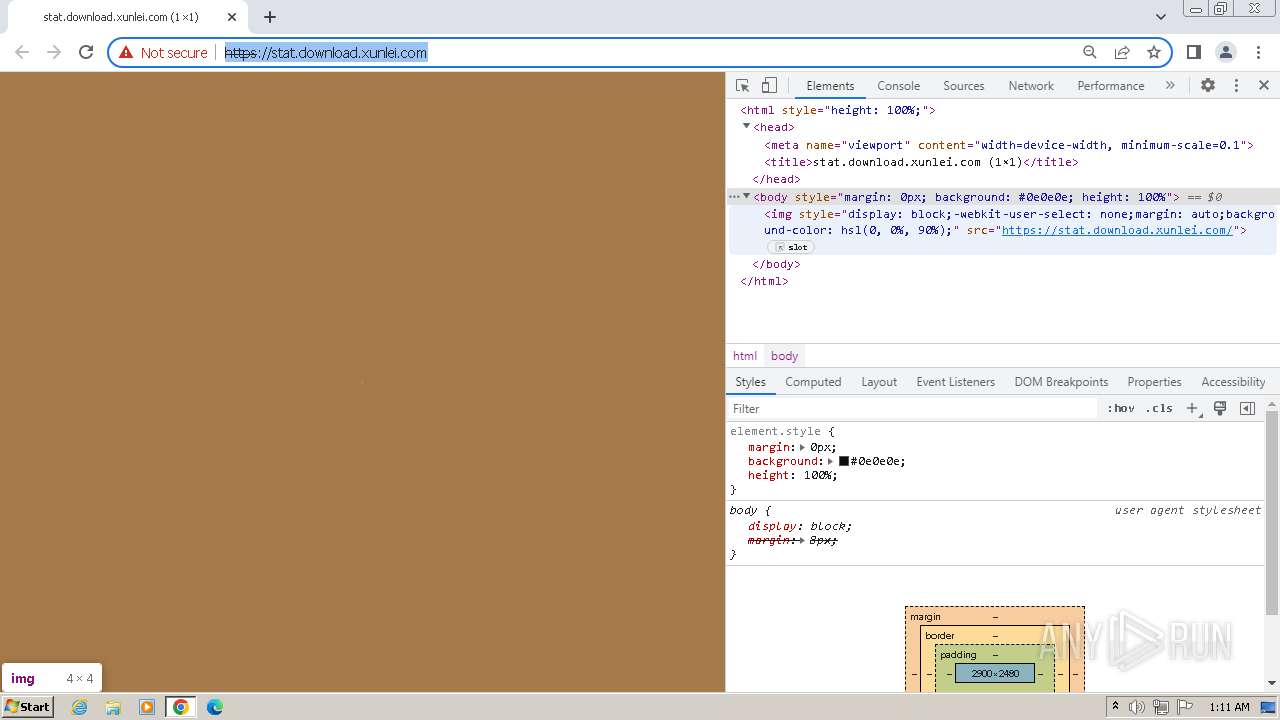The height and width of the screenshot is (720, 1280).
Task: Switch to the Performance tab
Action: point(1110,86)
